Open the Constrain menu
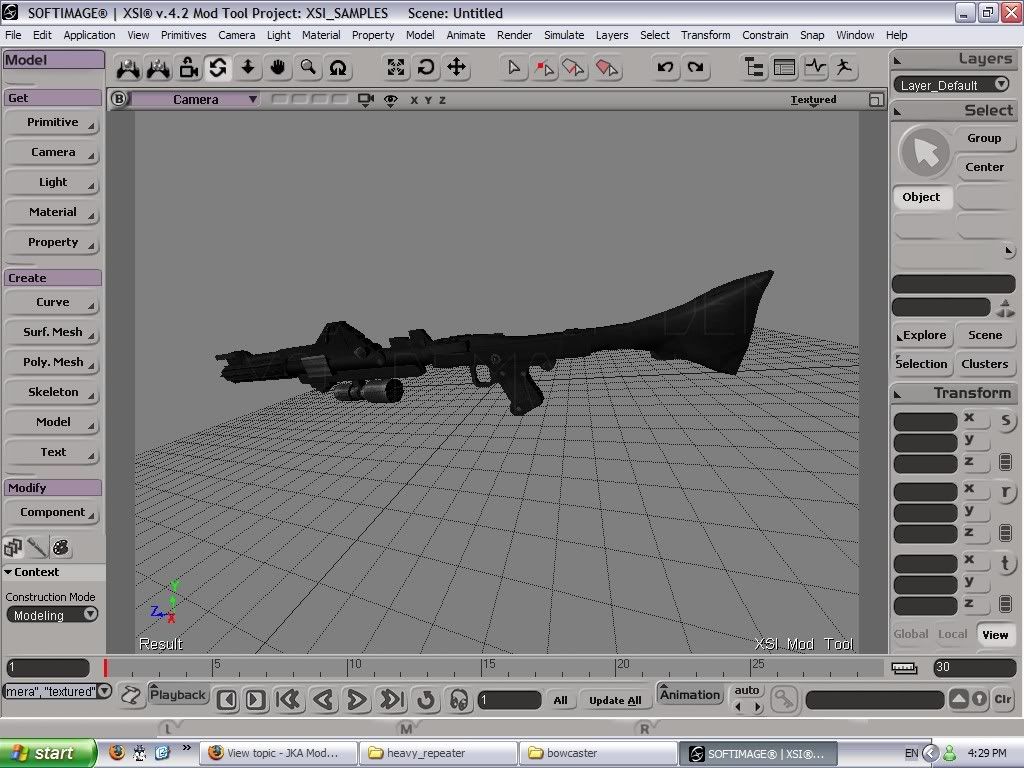1024x768 pixels. click(765, 35)
